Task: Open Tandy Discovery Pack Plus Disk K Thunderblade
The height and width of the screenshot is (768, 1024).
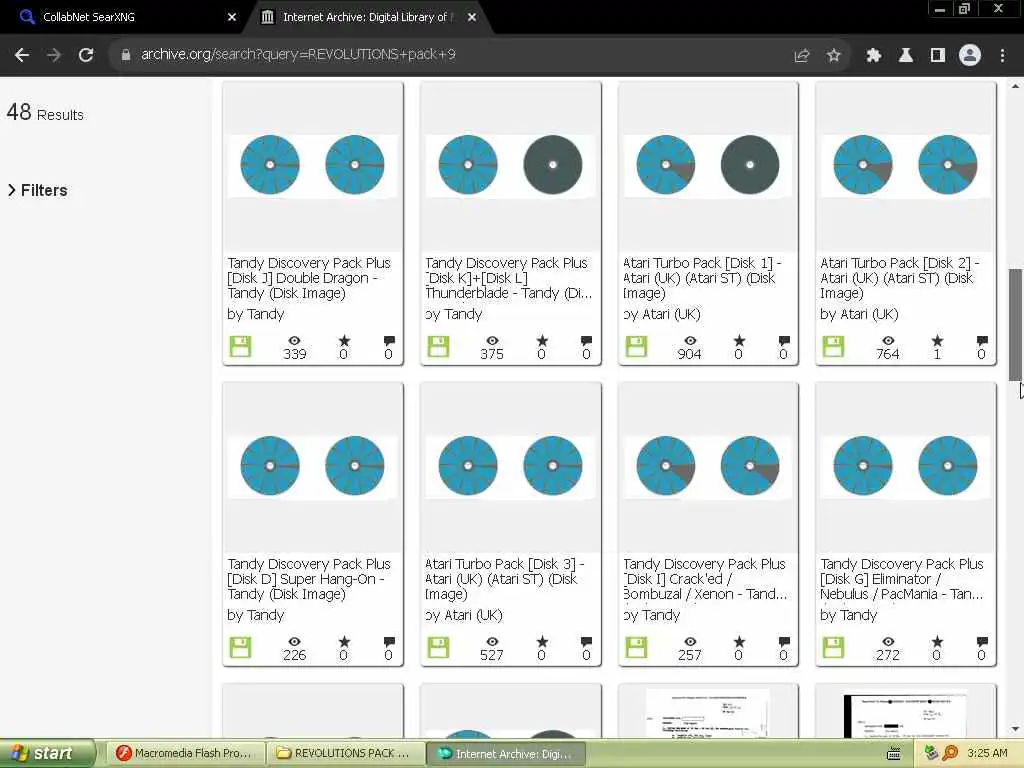Action: (508, 278)
